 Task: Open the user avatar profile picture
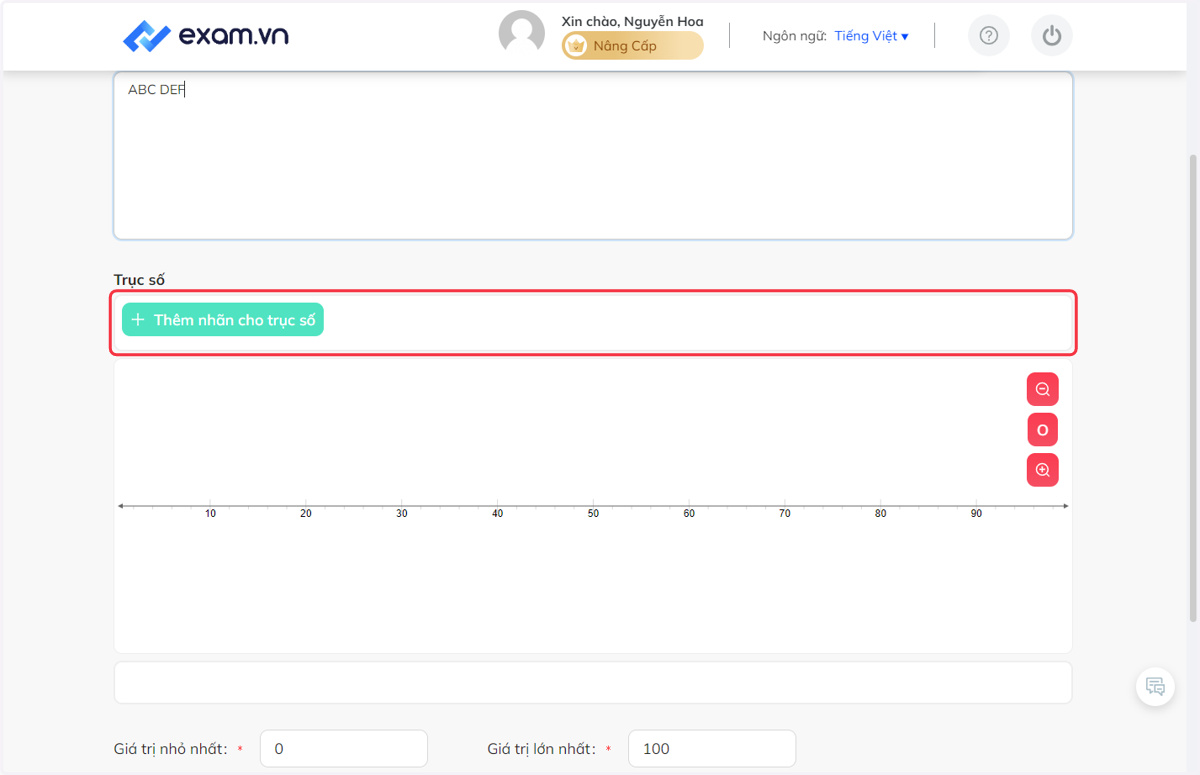[522, 33]
